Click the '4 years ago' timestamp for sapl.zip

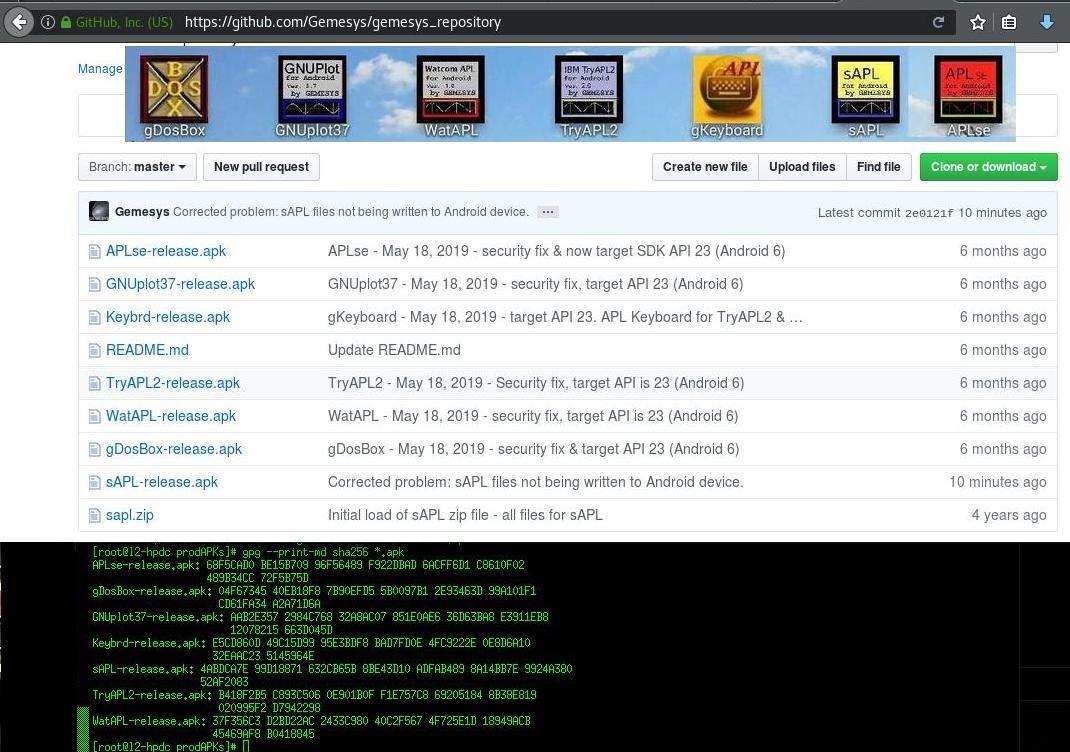[1009, 515]
